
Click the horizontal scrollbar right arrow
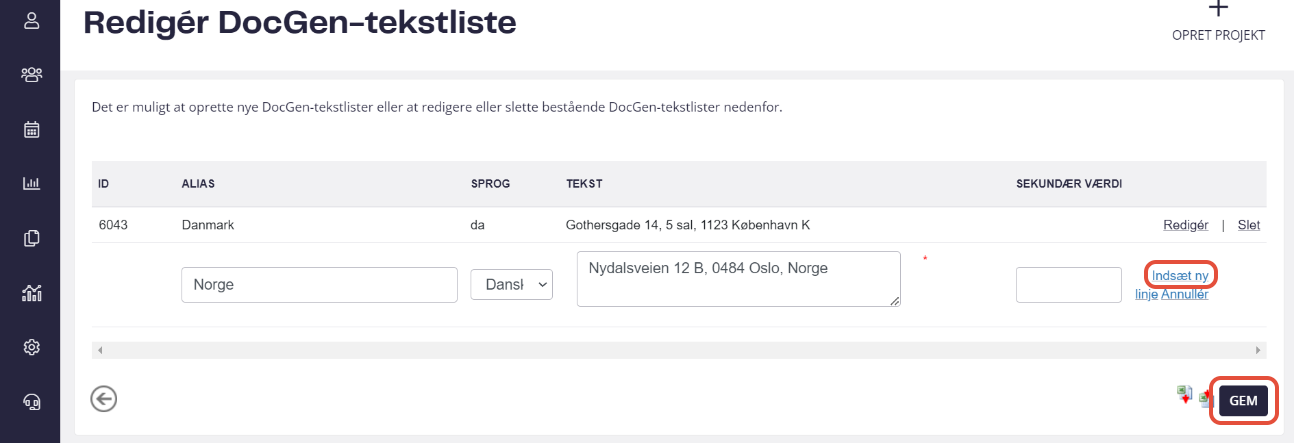1258,350
